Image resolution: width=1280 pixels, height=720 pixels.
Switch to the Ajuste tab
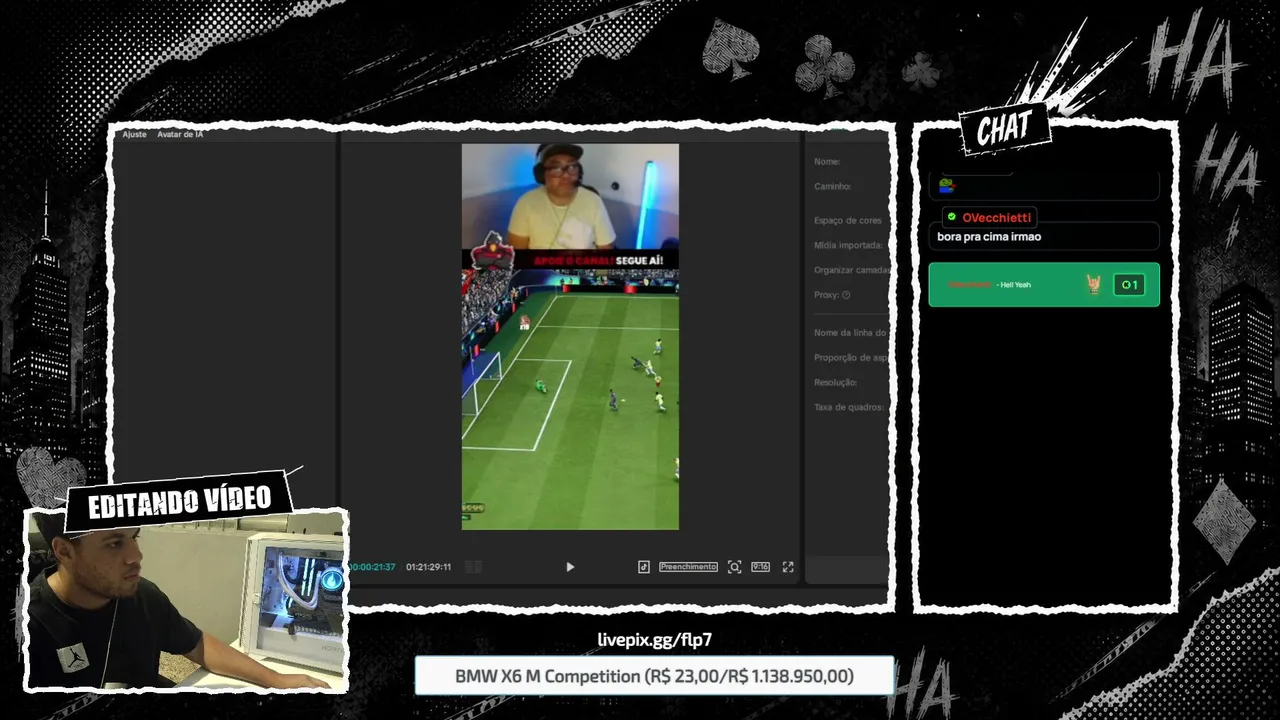point(134,134)
